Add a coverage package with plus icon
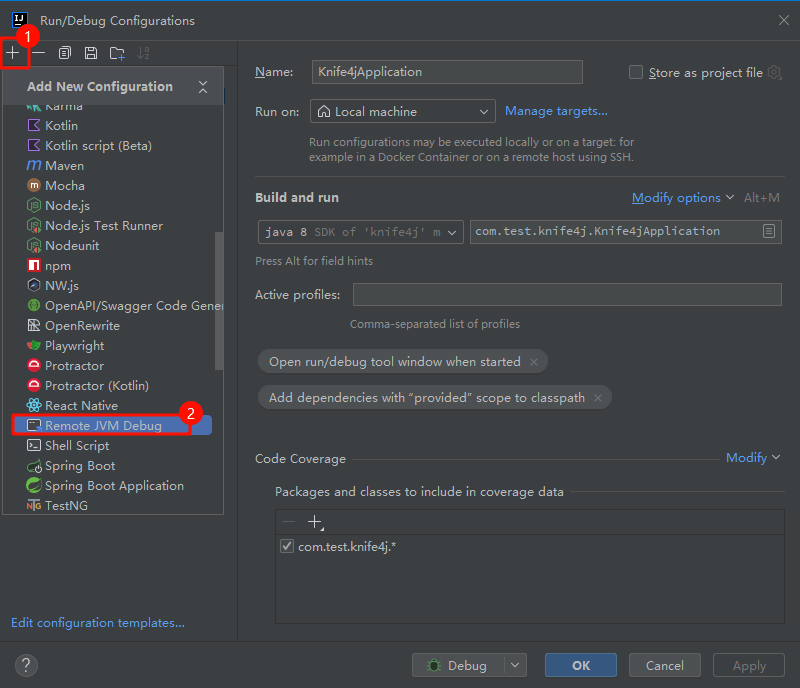The height and width of the screenshot is (688, 800). tap(315, 522)
